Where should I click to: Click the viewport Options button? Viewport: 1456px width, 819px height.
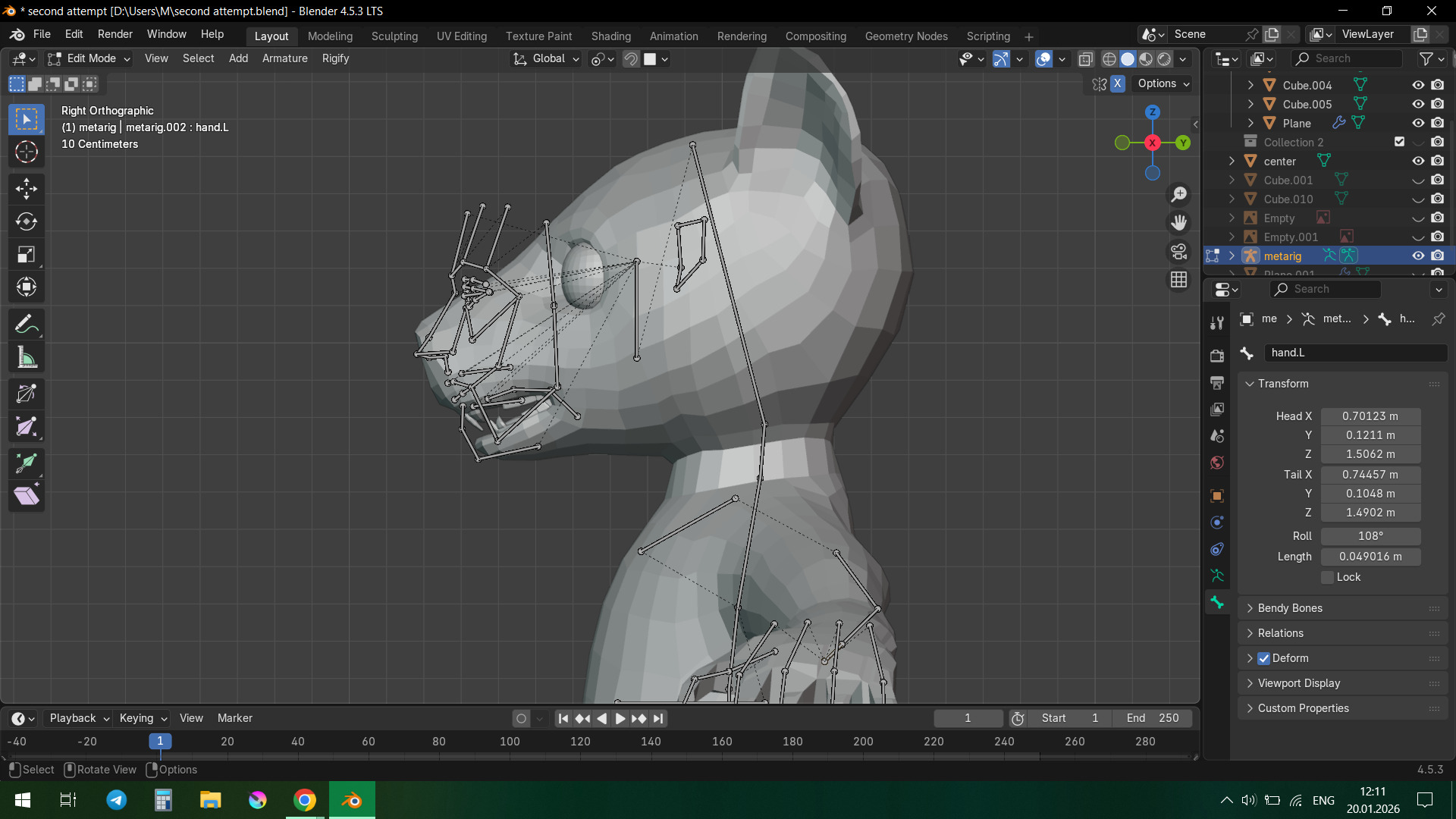[1163, 83]
